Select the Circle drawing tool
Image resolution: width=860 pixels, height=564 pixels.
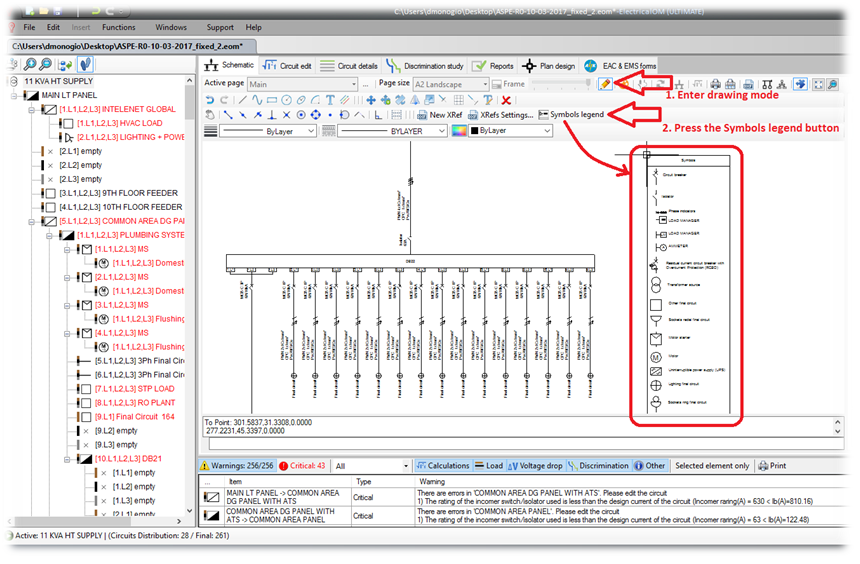[x=286, y=100]
